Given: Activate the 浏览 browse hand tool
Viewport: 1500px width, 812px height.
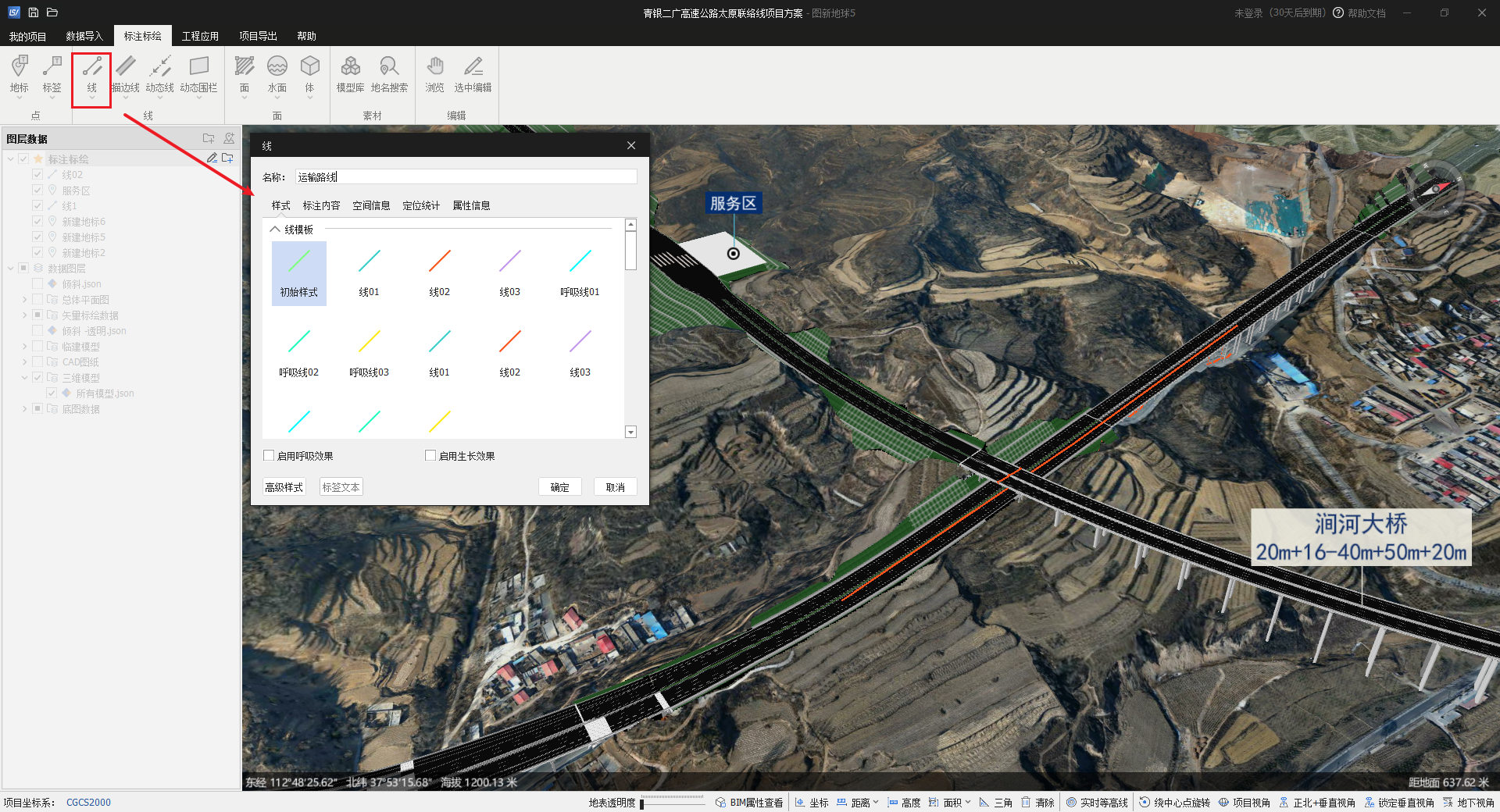Looking at the screenshot, I should pos(434,74).
